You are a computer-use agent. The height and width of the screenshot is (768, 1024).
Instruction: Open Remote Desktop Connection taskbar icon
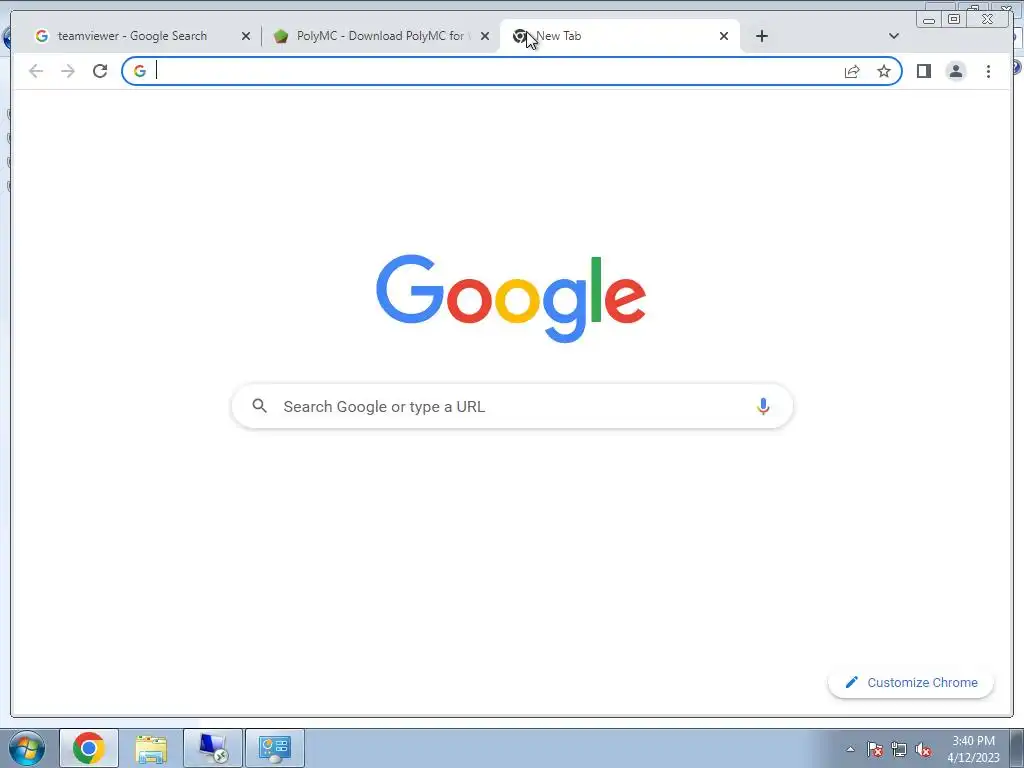coord(213,748)
